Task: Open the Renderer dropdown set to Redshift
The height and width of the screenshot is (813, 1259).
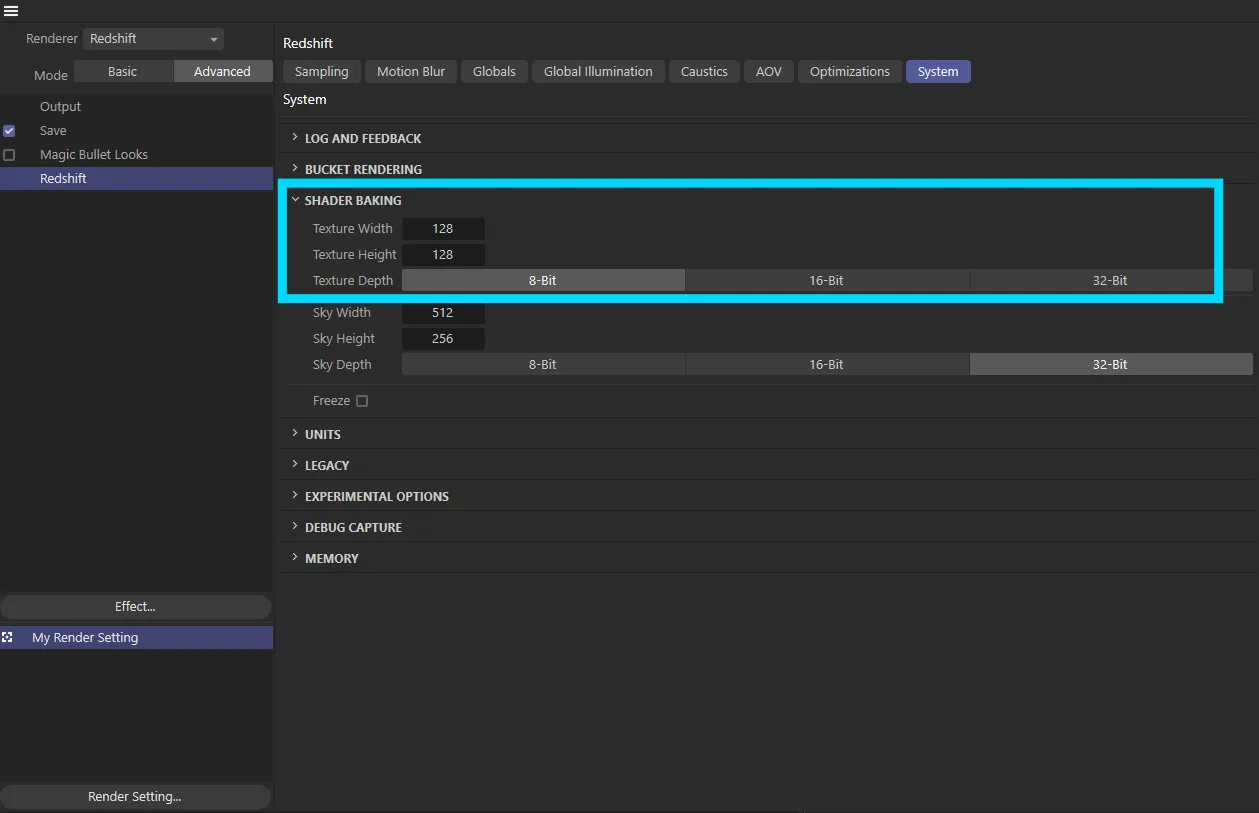Action: (x=153, y=39)
